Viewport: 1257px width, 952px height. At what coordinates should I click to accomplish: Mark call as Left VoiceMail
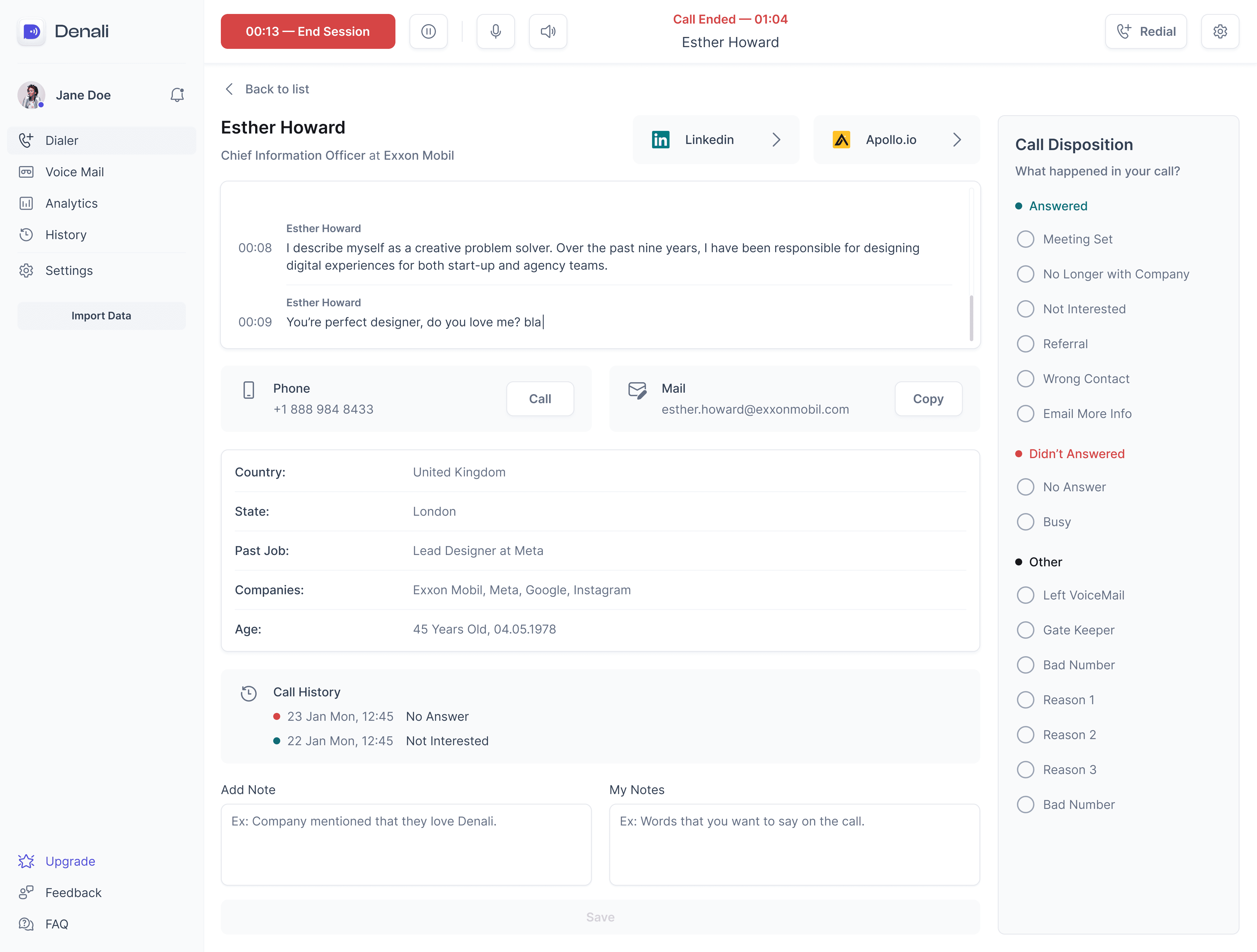pos(1025,595)
